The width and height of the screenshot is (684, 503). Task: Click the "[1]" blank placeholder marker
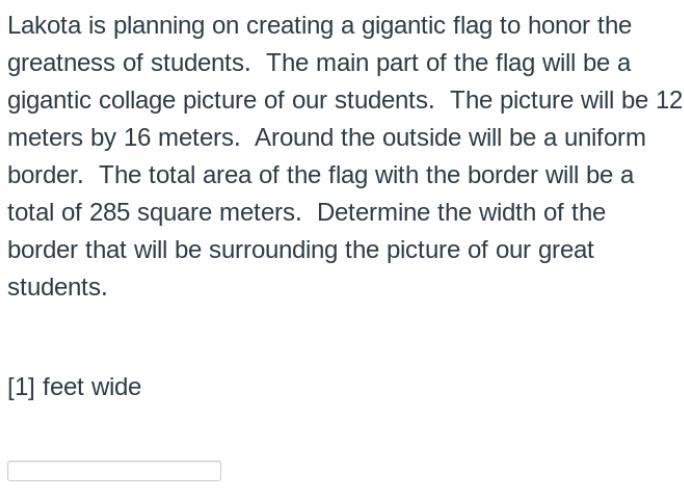tap(21, 387)
